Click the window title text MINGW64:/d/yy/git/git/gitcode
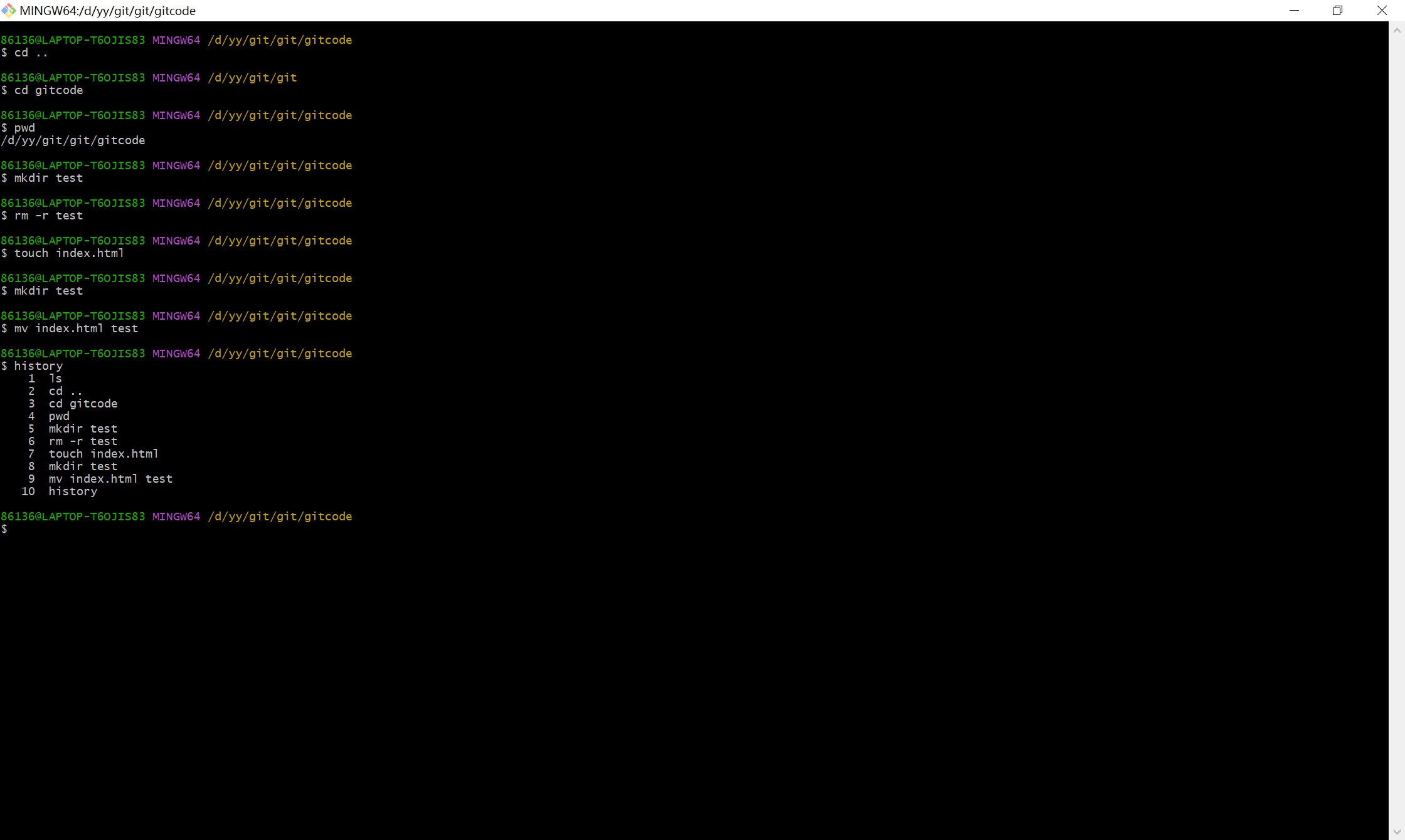The height and width of the screenshot is (840, 1405). (x=108, y=11)
